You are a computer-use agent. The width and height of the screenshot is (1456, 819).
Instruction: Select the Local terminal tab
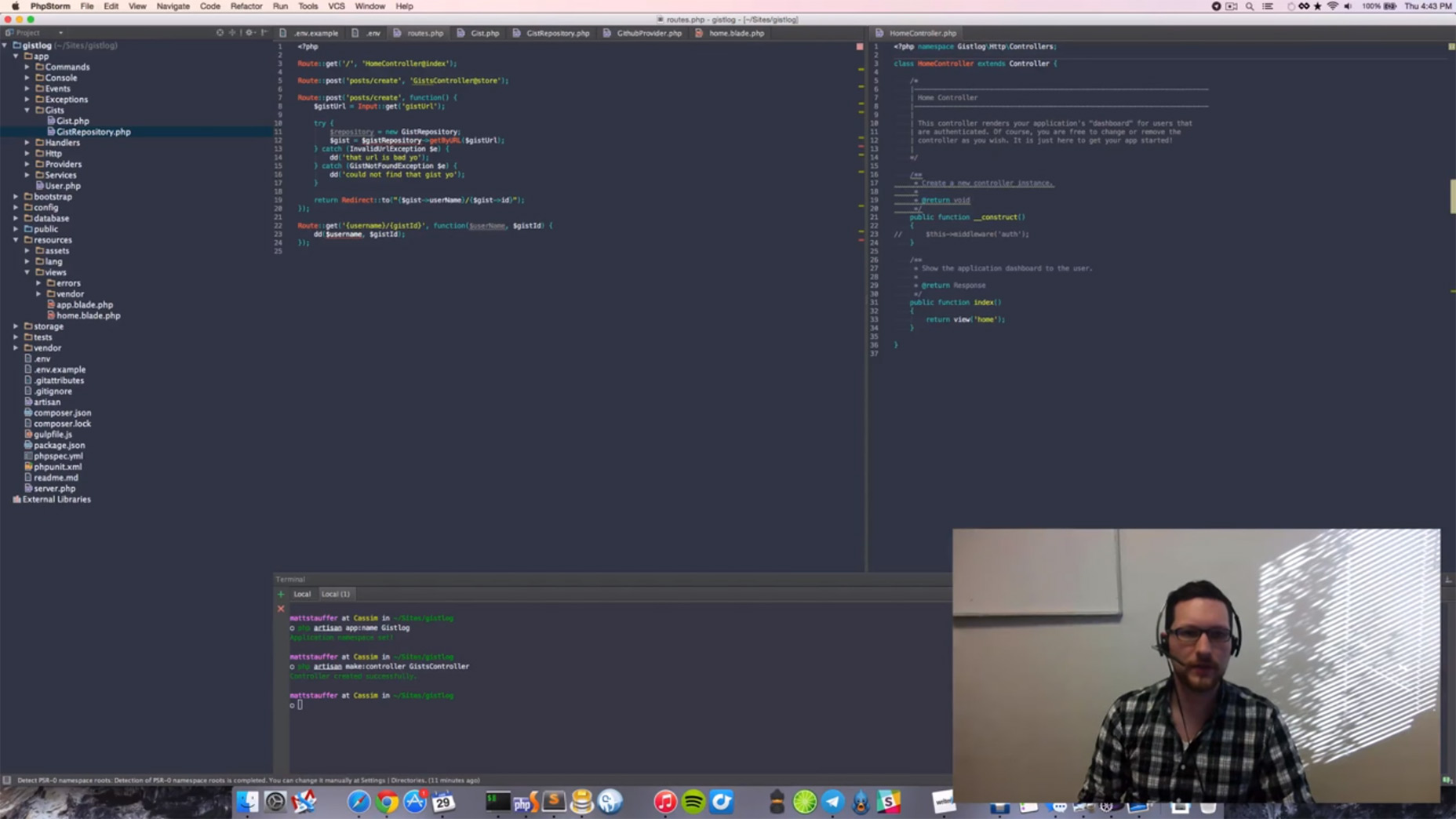coord(302,594)
